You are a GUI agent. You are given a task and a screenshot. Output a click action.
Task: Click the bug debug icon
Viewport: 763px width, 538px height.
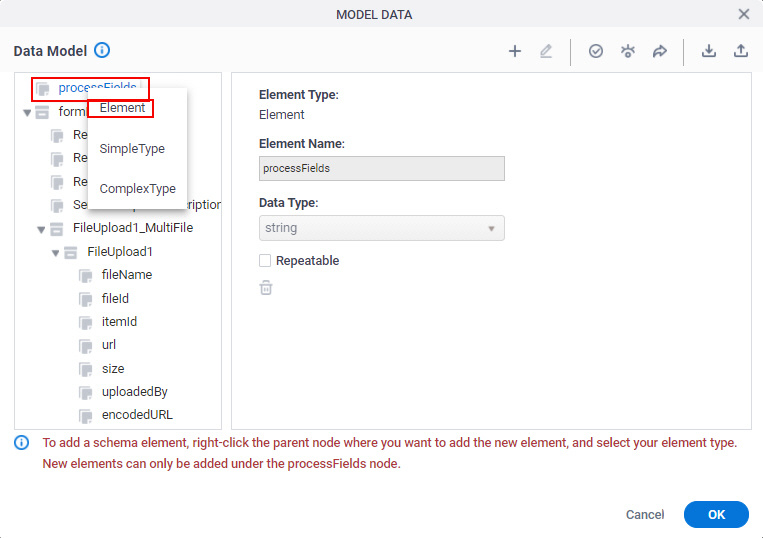(628, 51)
